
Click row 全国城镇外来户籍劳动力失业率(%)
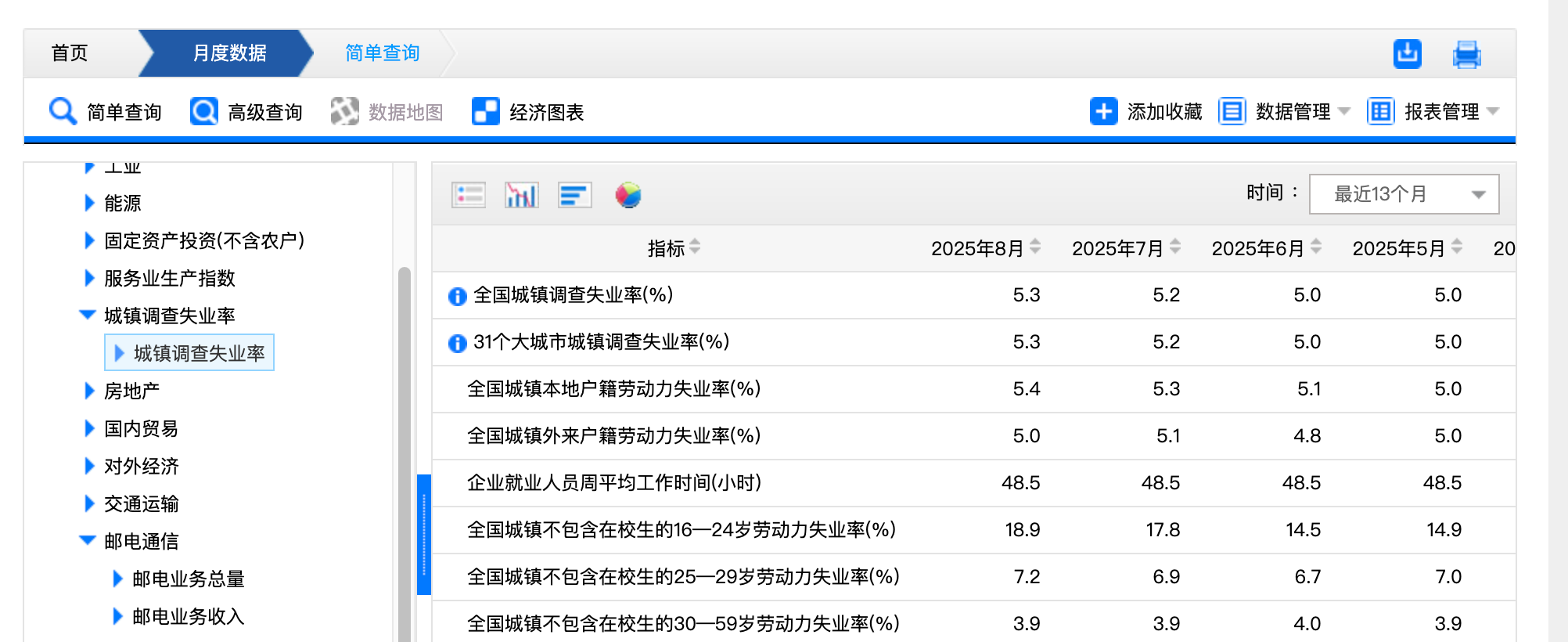click(973, 436)
